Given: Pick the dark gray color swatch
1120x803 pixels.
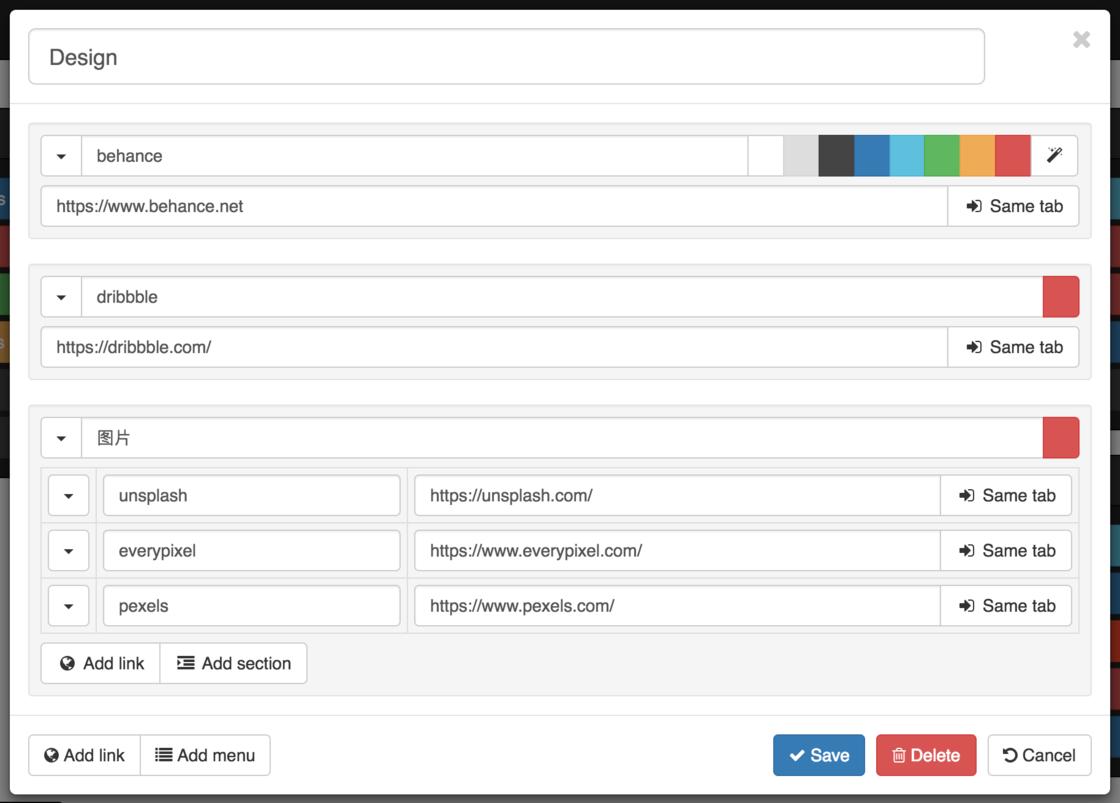Looking at the screenshot, I should point(836,156).
